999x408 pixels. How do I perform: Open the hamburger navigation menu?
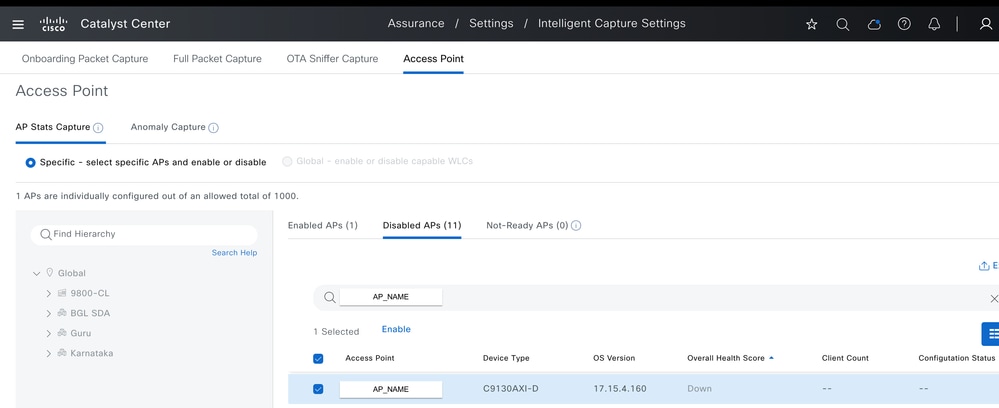(x=18, y=24)
